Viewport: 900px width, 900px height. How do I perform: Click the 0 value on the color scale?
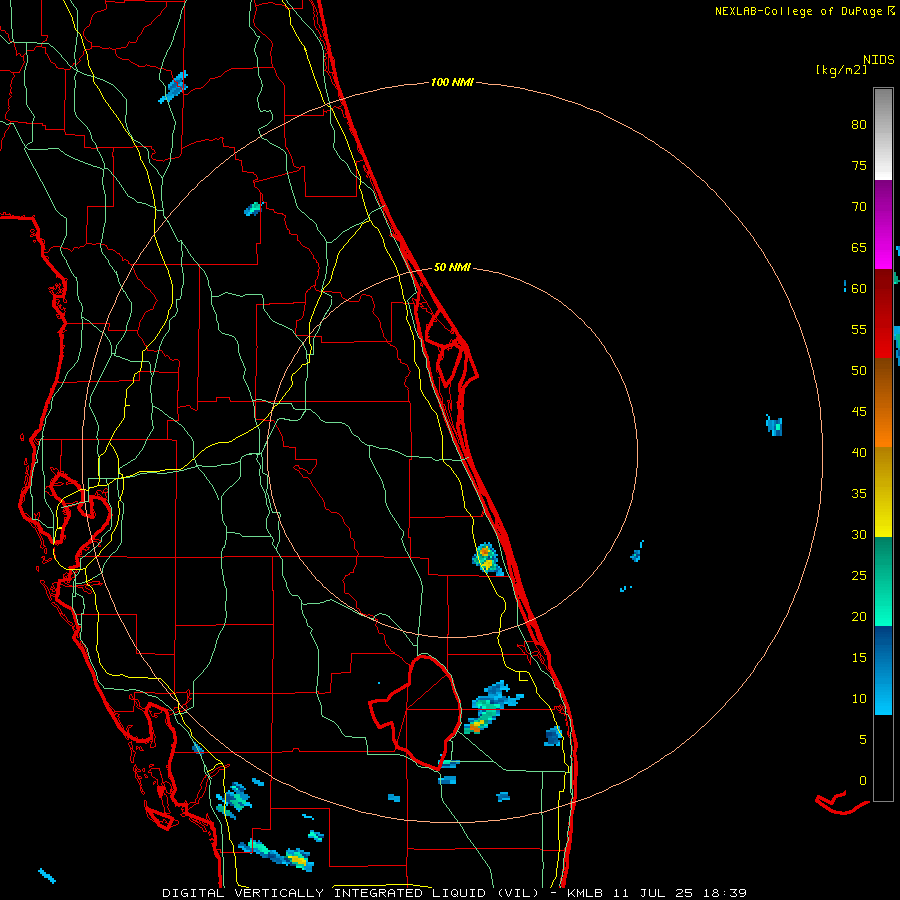coord(863,781)
